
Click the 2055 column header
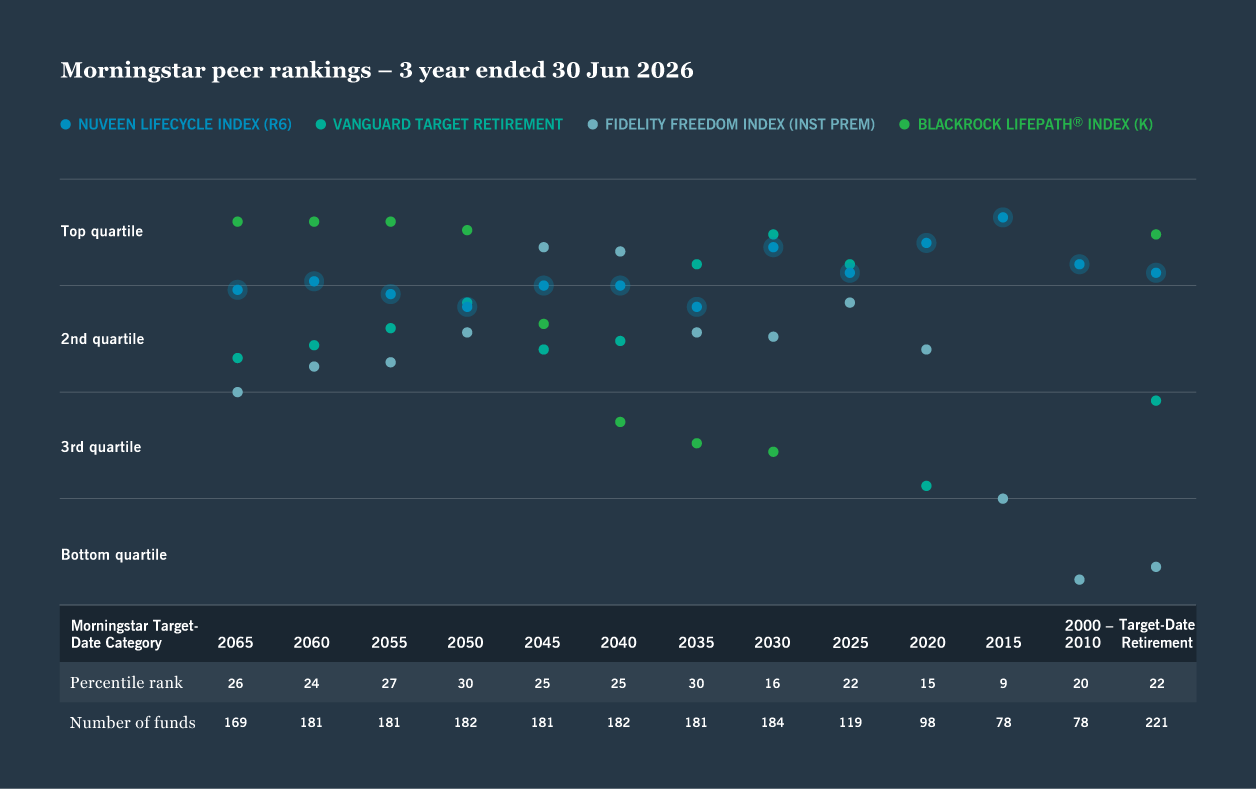tap(389, 643)
